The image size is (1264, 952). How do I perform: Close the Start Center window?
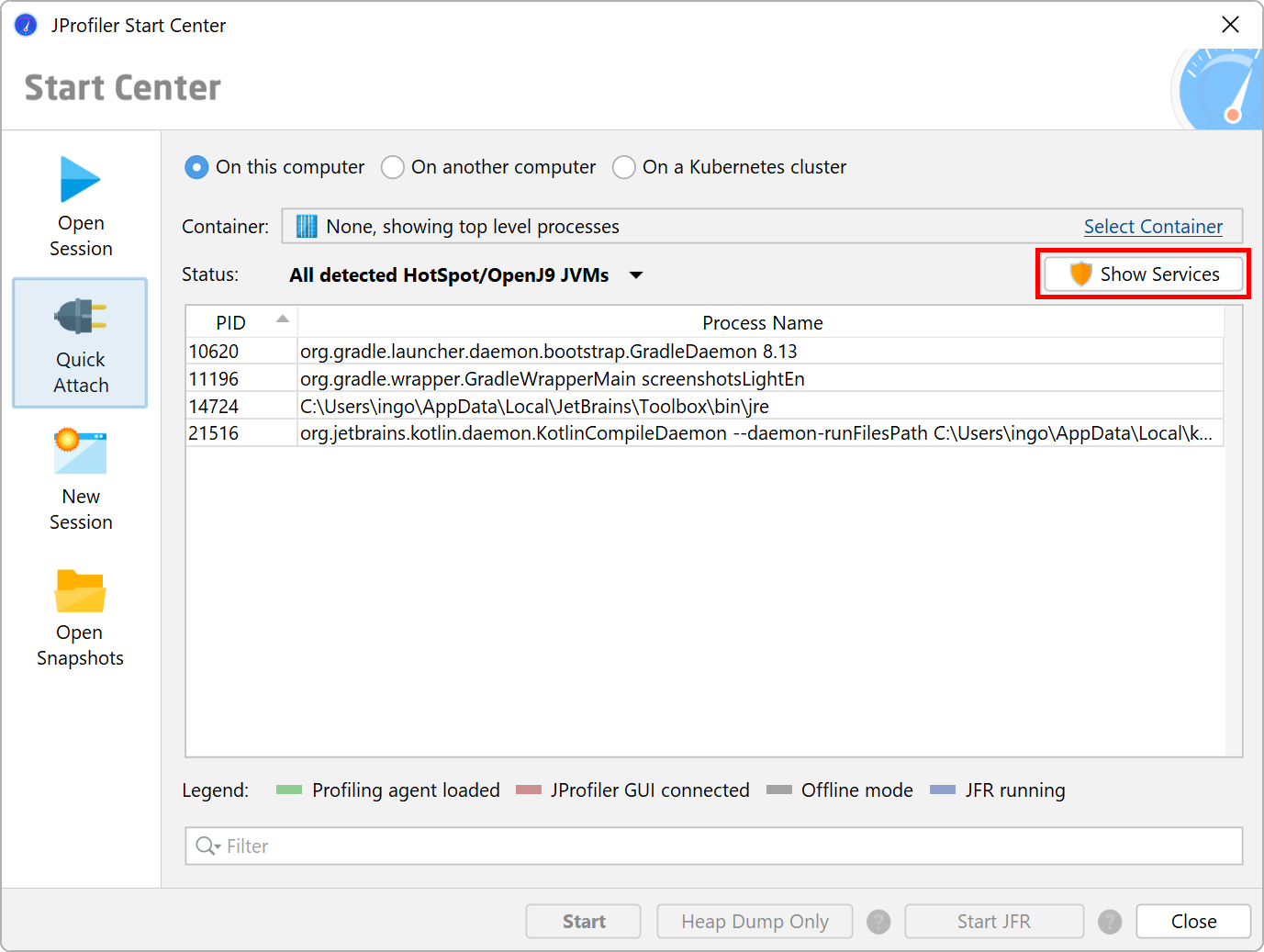tap(1230, 25)
